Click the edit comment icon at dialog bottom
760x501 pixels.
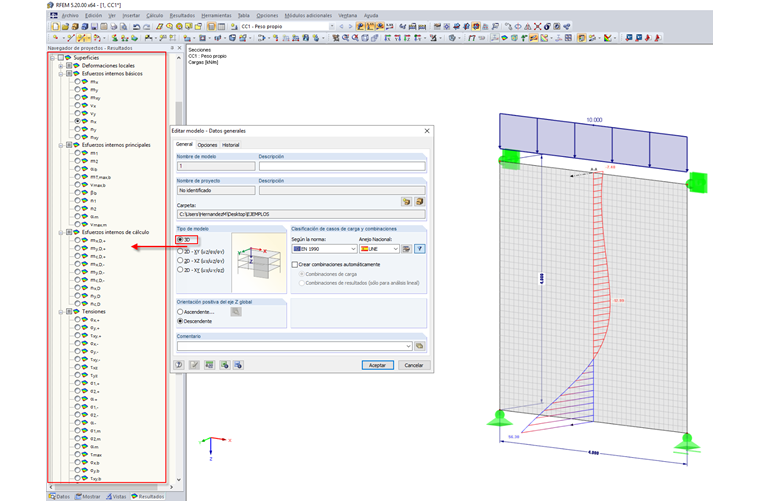194,365
